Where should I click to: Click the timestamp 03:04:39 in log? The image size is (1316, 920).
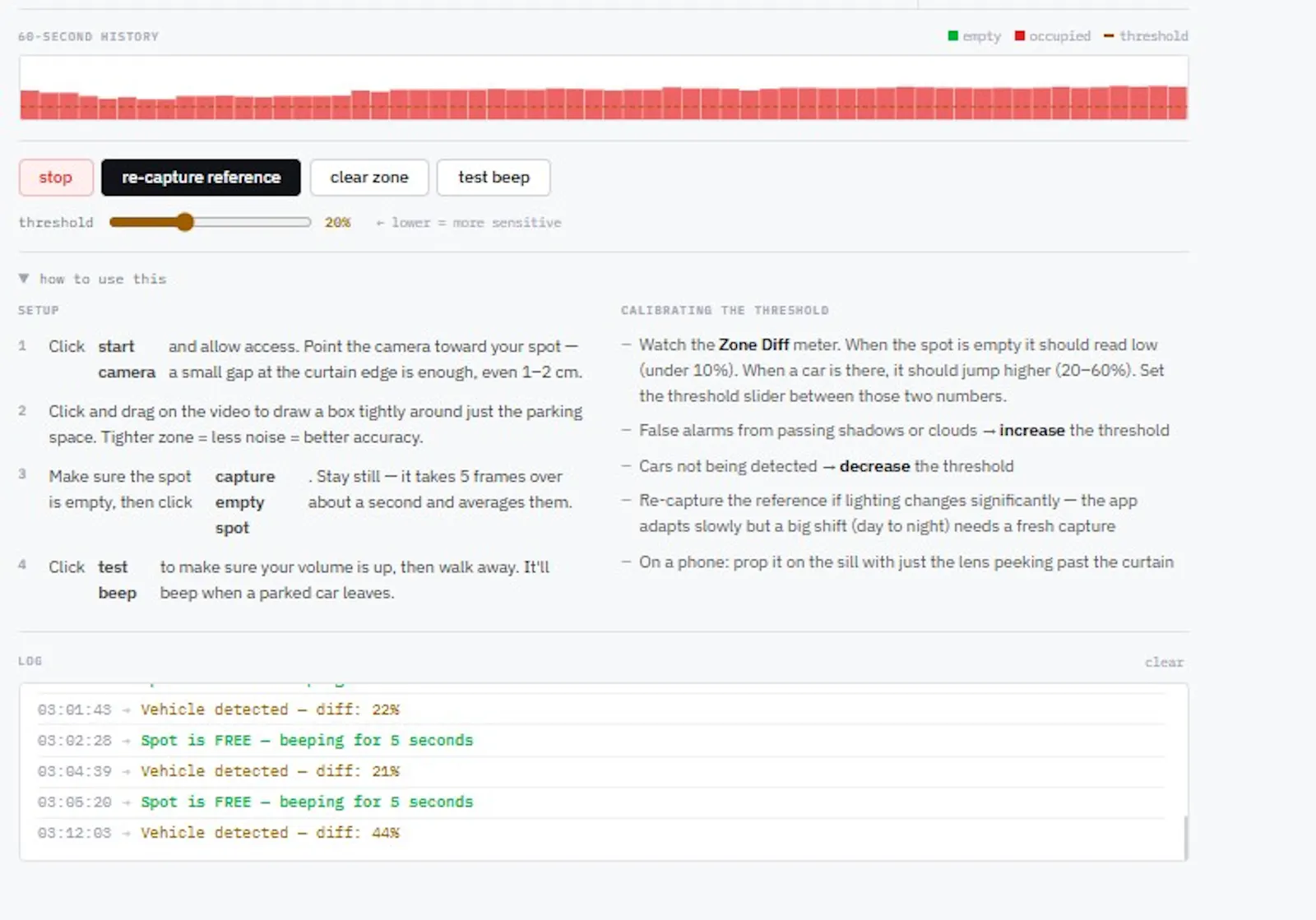coord(74,771)
